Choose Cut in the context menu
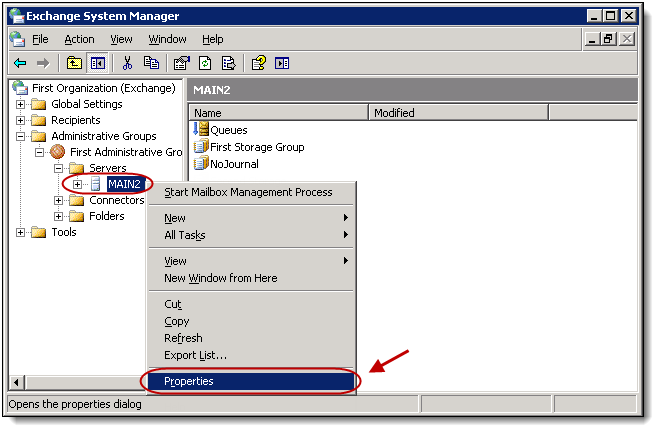This screenshot has height=434, width=661. click(250, 304)
